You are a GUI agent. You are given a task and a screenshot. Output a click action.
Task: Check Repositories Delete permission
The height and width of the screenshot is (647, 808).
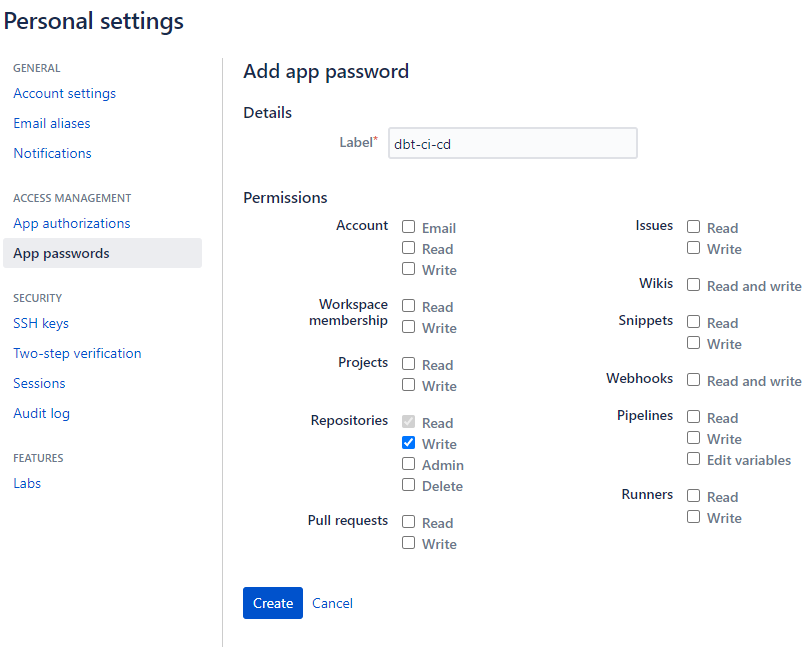pyautogui.click(x=408, y=485)
